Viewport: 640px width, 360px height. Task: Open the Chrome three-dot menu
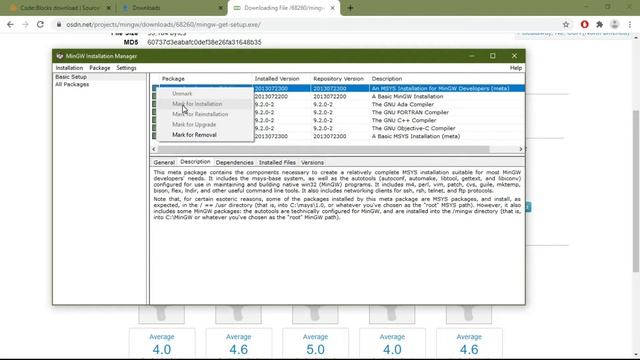[630, 24]
